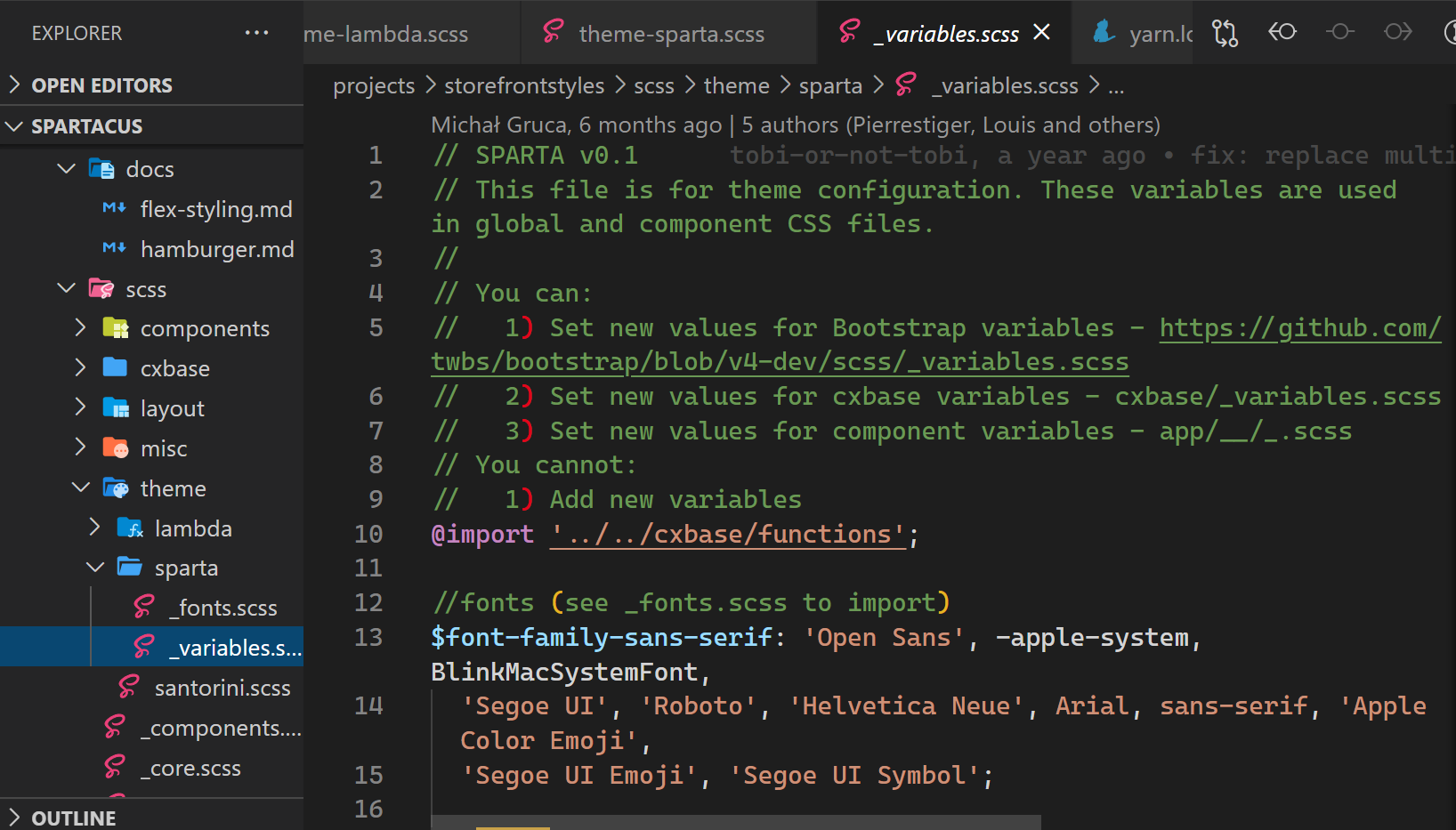The width and height of the screenshot is (1456, 830).
Task: Open _components file in the explorer tree
Action: (x=151, y=728)
